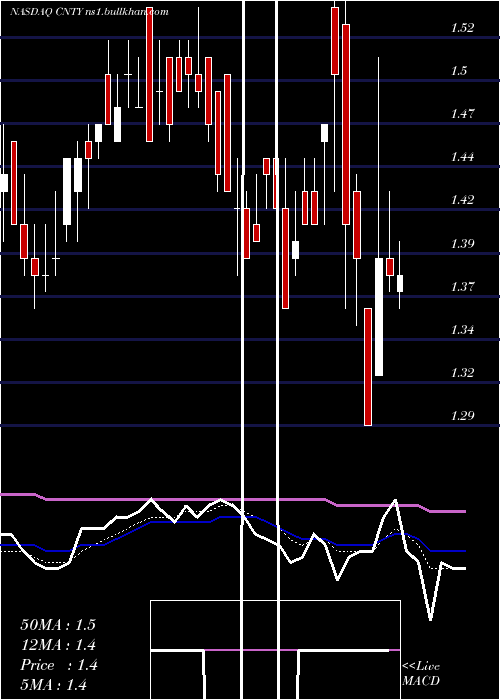Click the 12MA : 1.4 readout
Viewport: 500px width, 700px height.
[58, 645]
